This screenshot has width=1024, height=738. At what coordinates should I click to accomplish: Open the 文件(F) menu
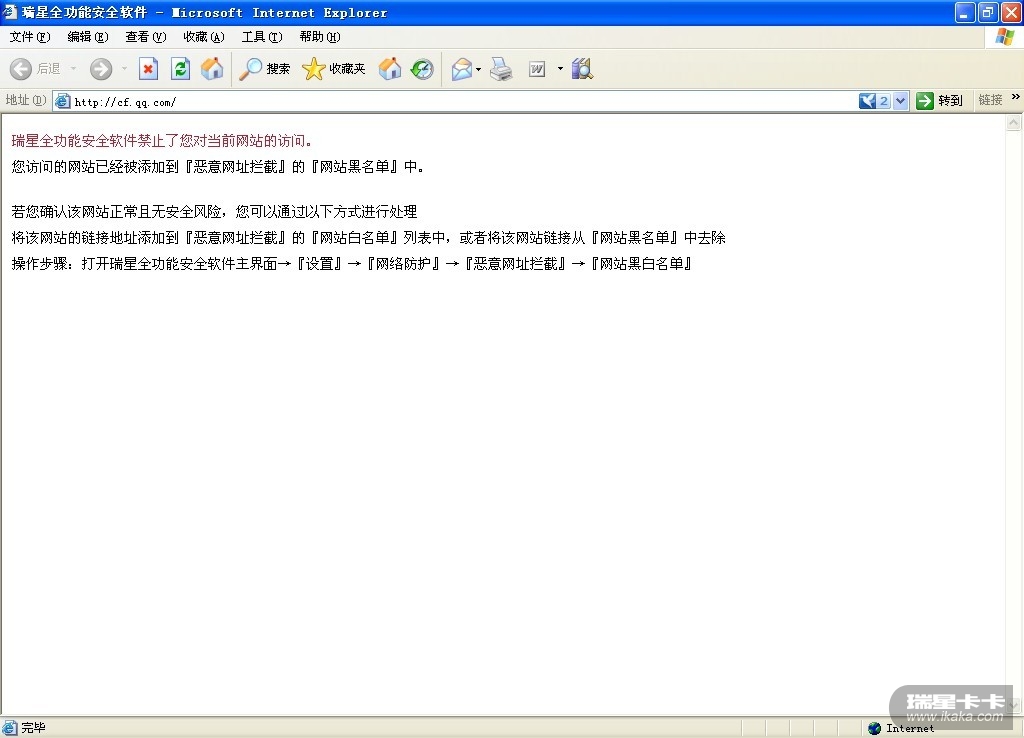tap(29, 37)
